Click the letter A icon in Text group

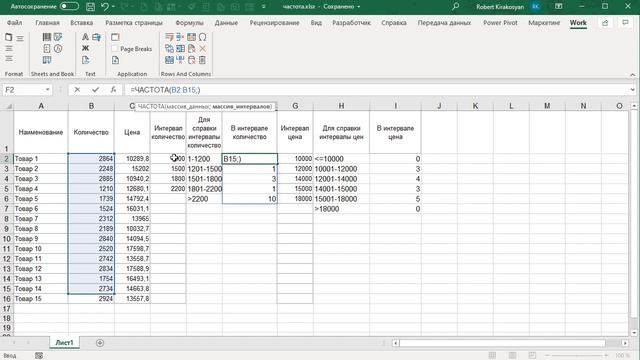(x=85, y=37)
